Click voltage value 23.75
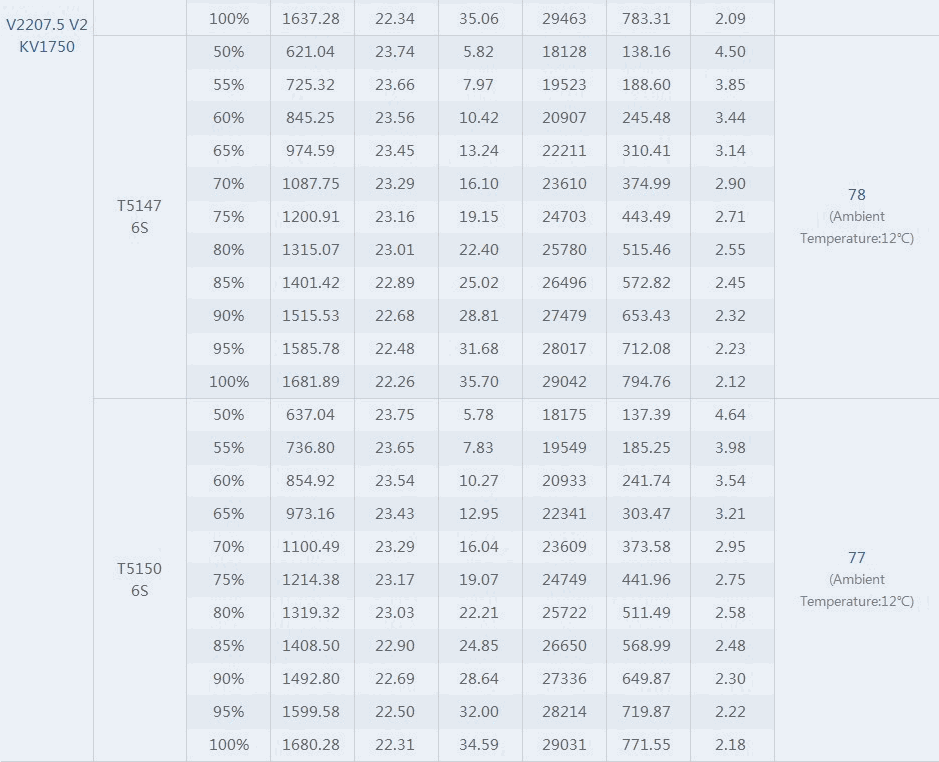 pos(395,415)
